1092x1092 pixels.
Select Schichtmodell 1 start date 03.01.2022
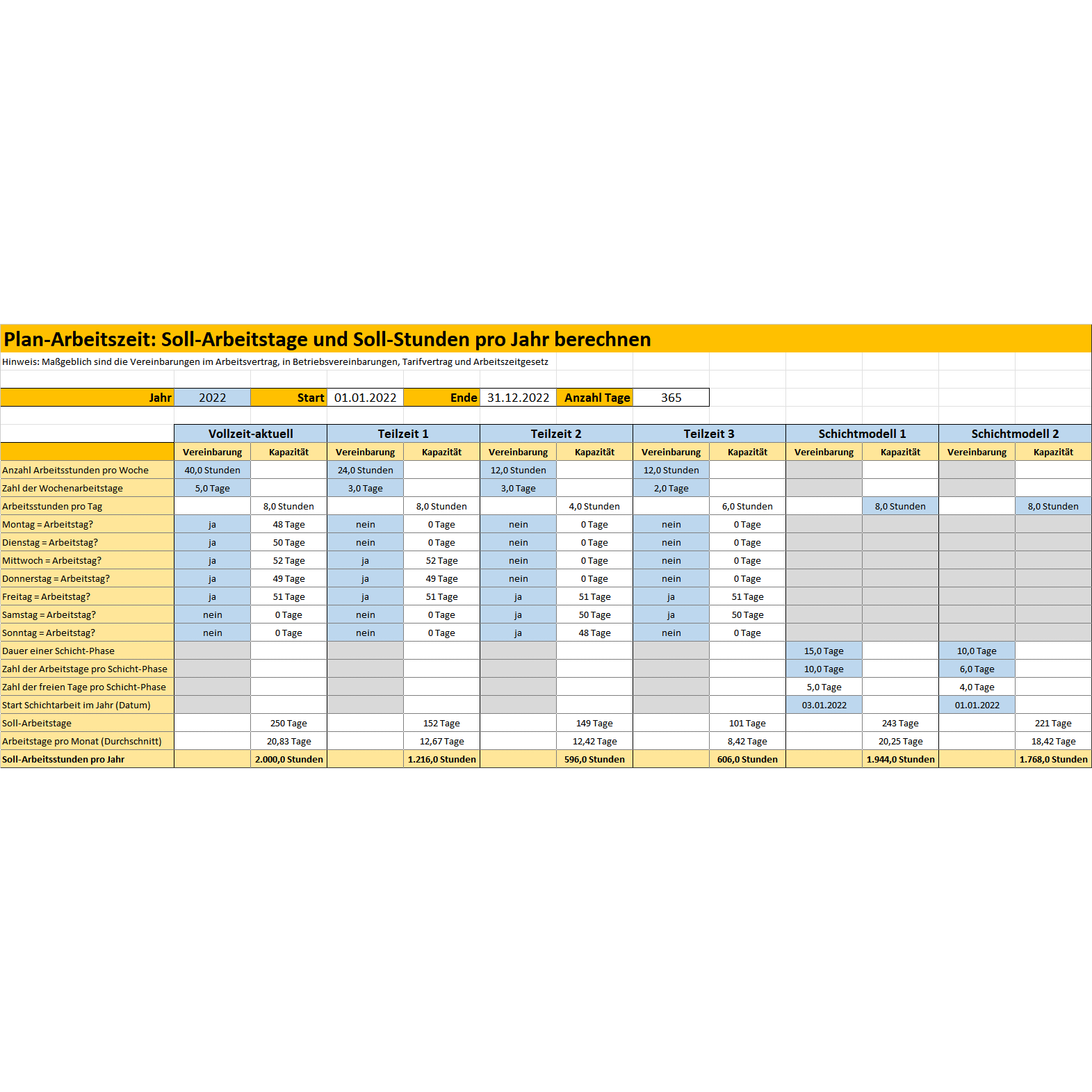tap(824, 705)
